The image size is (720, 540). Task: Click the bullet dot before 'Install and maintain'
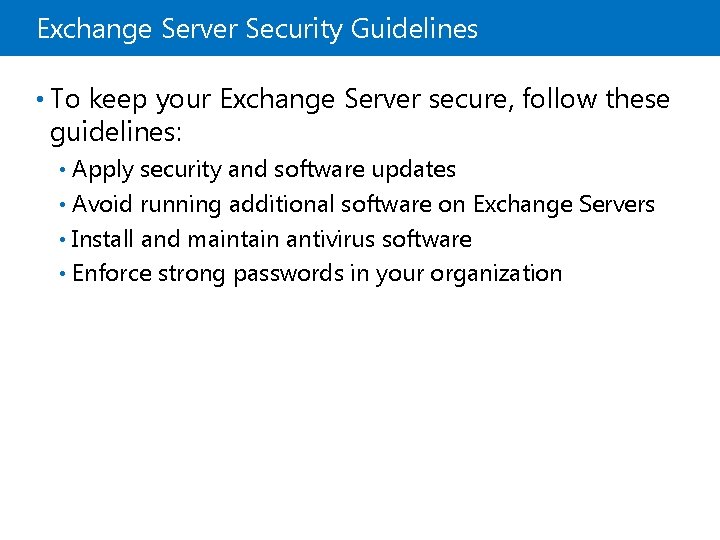click(63, 239)
